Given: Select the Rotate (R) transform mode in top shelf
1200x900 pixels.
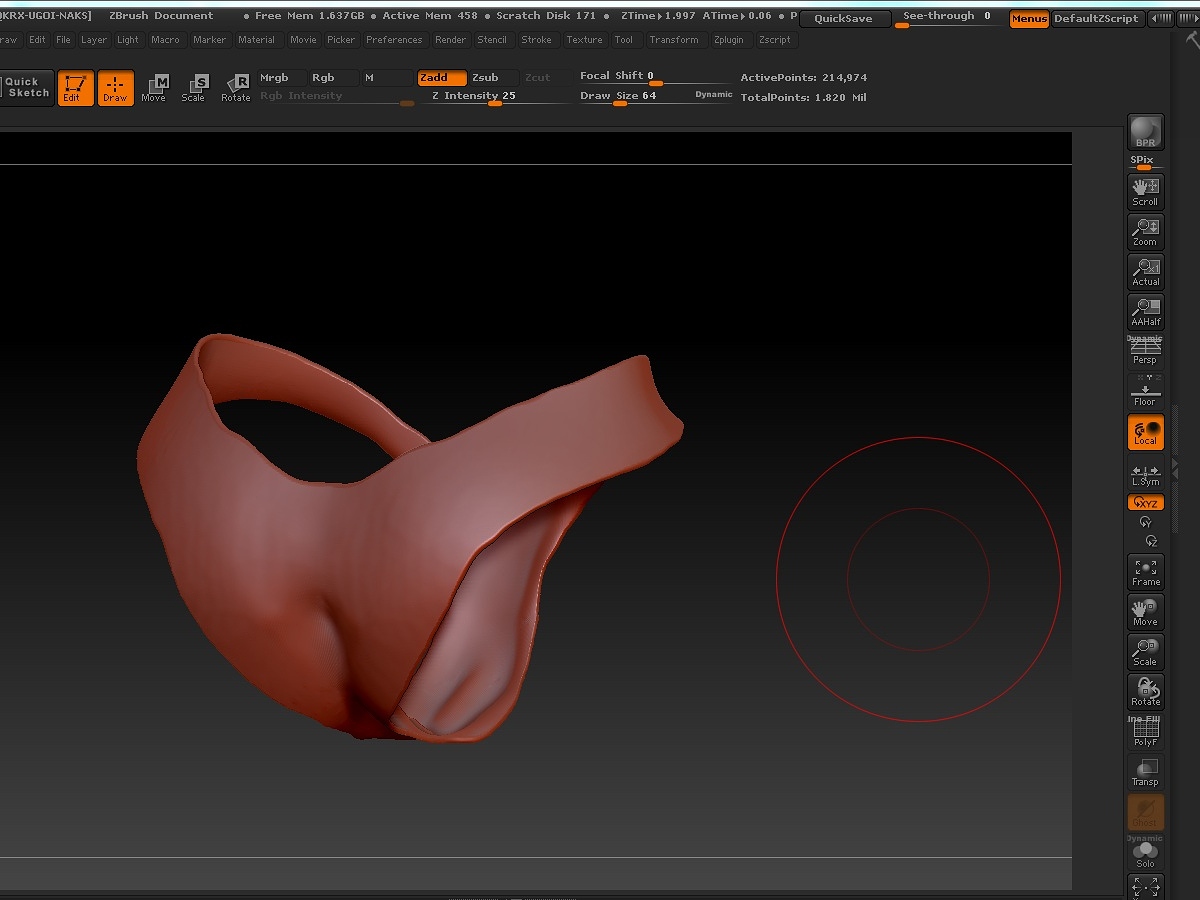Looking at the screenshot, I should pos(236,88).
